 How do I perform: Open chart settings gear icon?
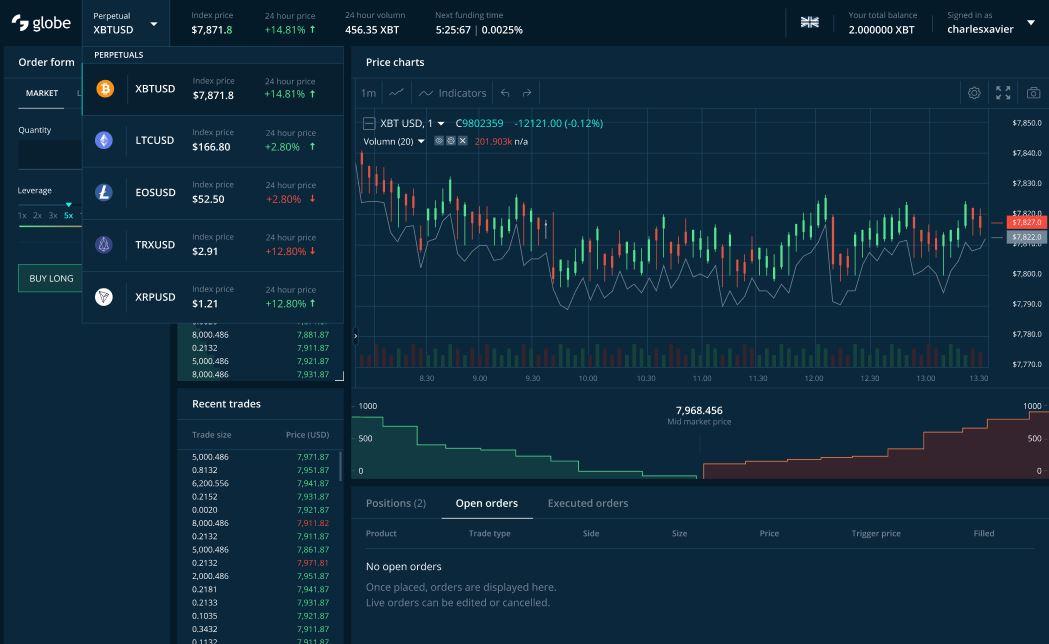[974, 93]
